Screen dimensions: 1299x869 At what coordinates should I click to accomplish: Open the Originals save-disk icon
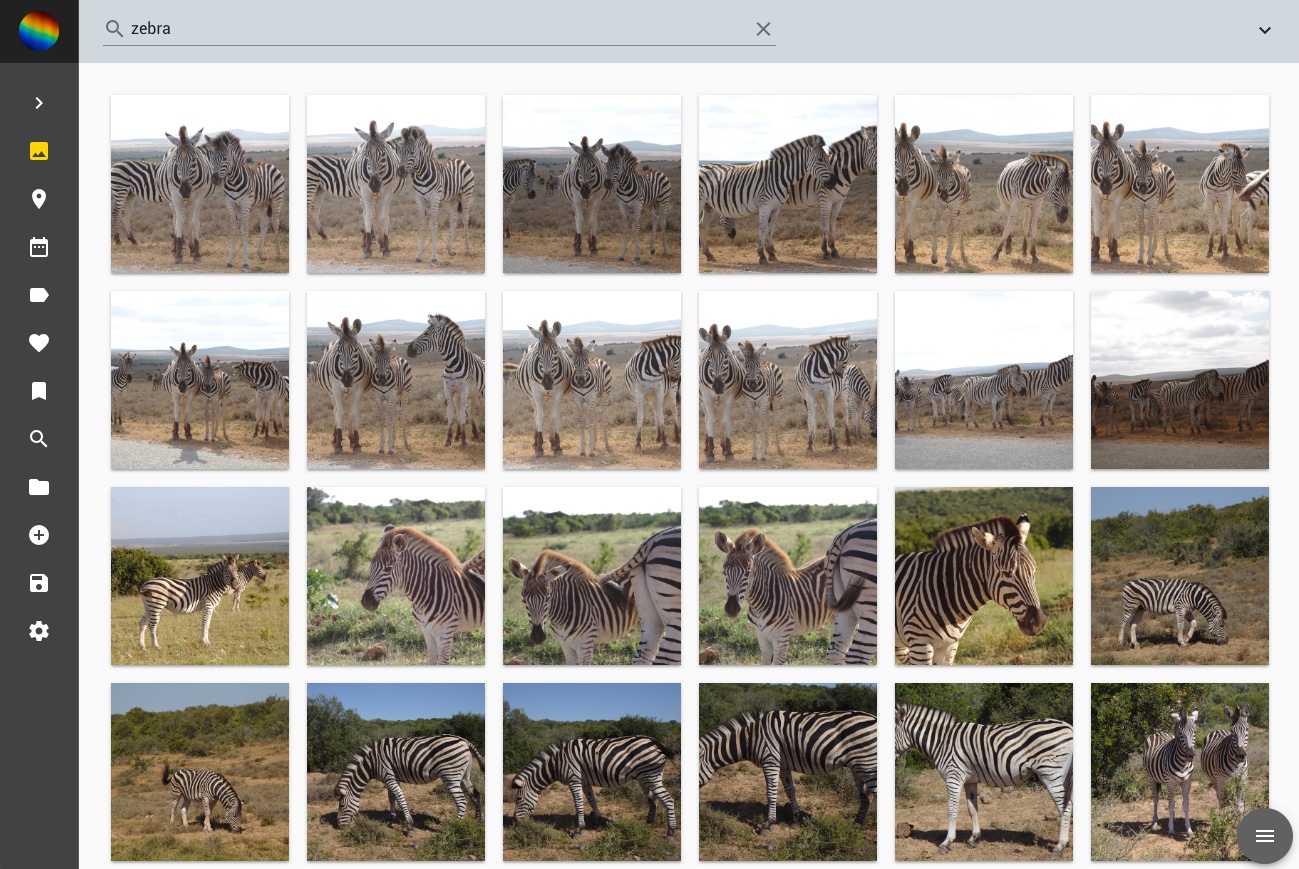(x=39, y=583)
